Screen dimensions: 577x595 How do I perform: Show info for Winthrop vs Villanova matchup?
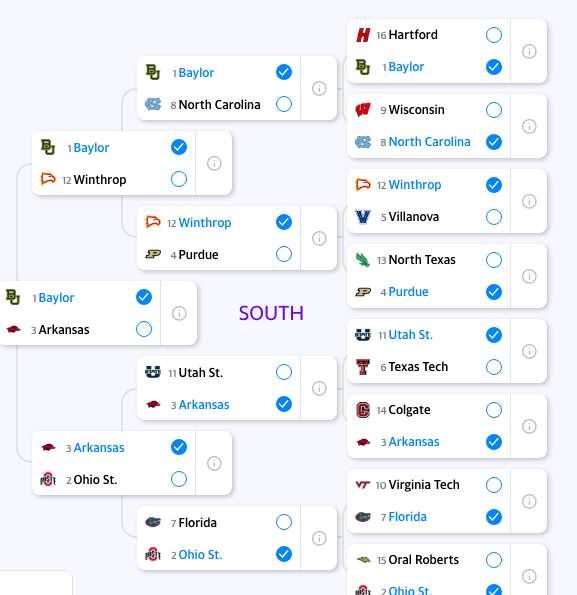(x=529, y=201)
